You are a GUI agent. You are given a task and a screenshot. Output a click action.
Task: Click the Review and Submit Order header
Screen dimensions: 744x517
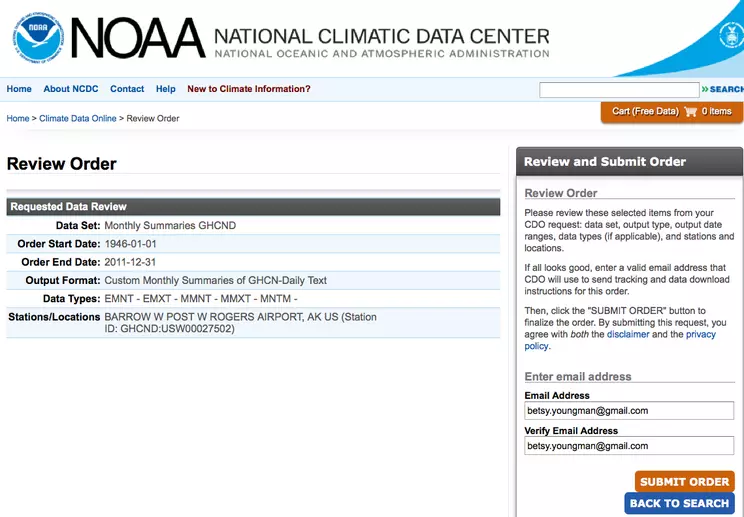pos(629,162)
